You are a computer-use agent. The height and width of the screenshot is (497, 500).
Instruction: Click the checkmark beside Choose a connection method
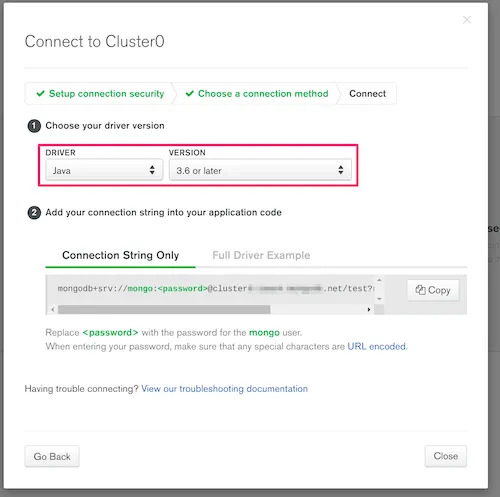(x=190, y=93)
